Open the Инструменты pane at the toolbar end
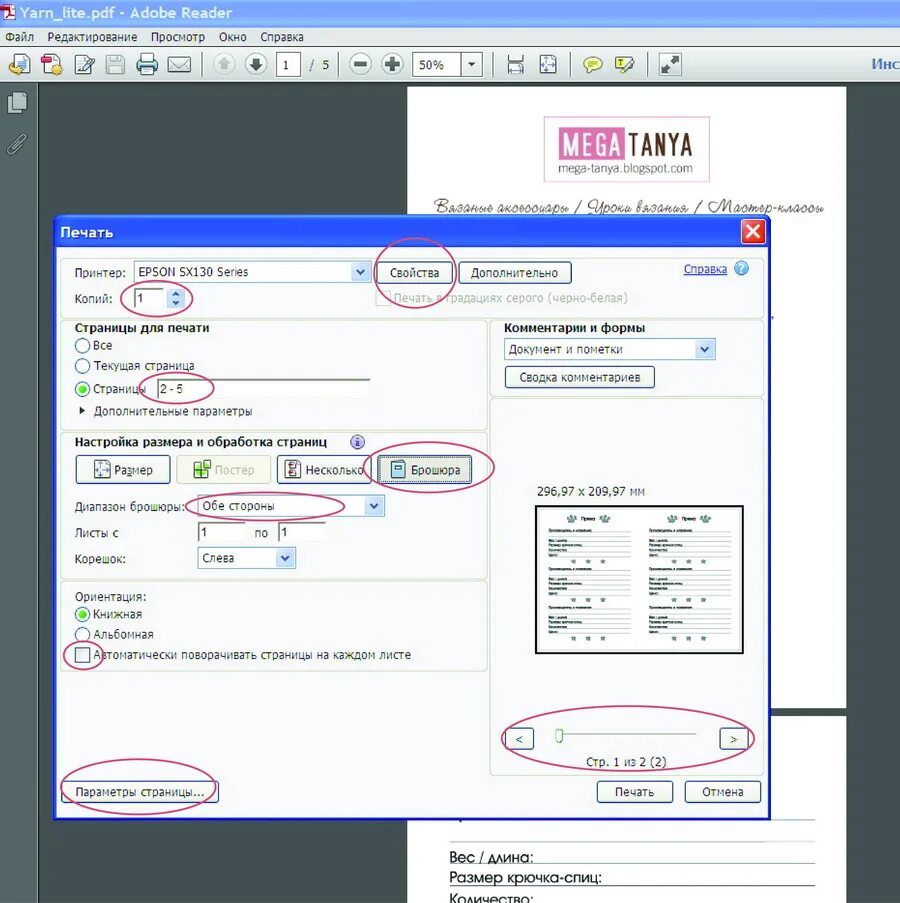 (885, 64)
